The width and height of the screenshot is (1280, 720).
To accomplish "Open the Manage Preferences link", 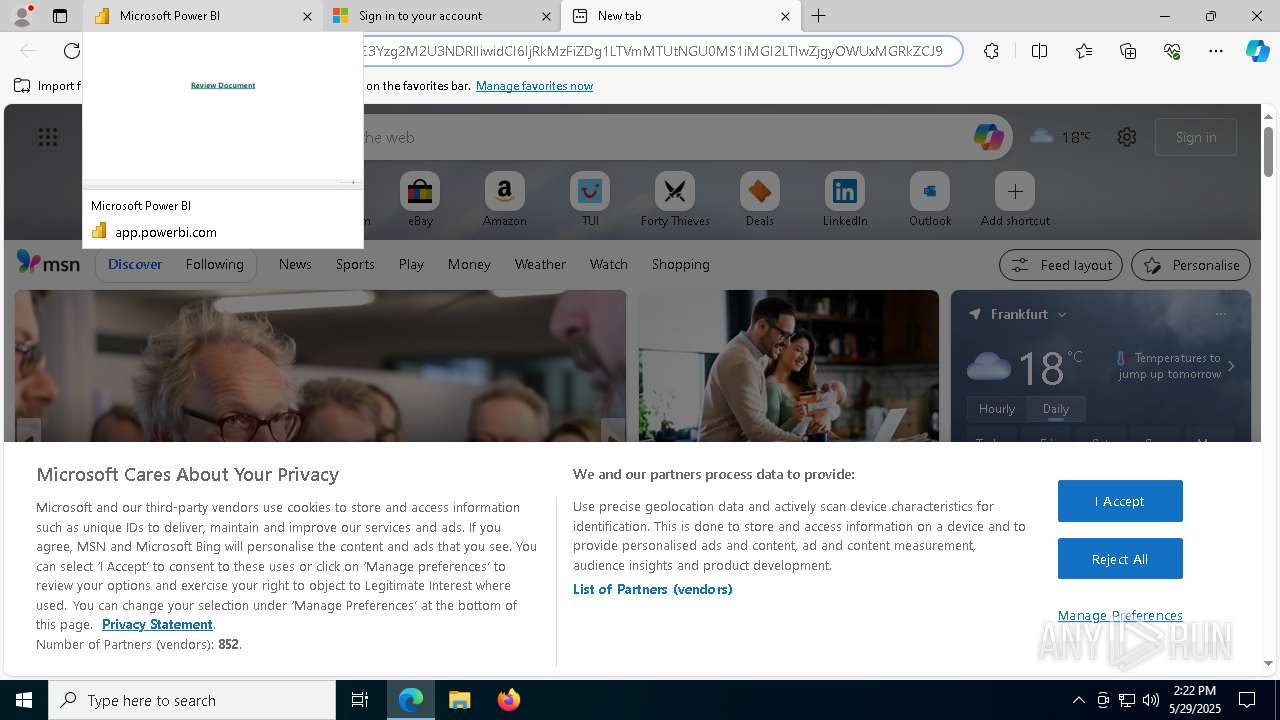I will coord(1120,615).
